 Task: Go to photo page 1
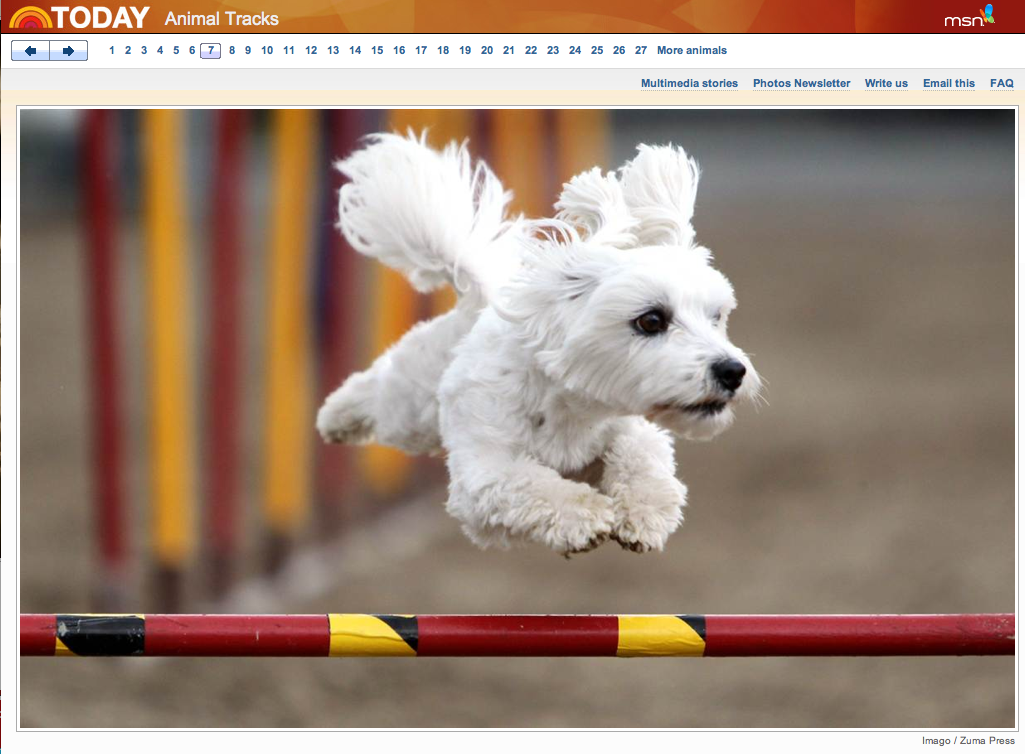coord(112,51)
